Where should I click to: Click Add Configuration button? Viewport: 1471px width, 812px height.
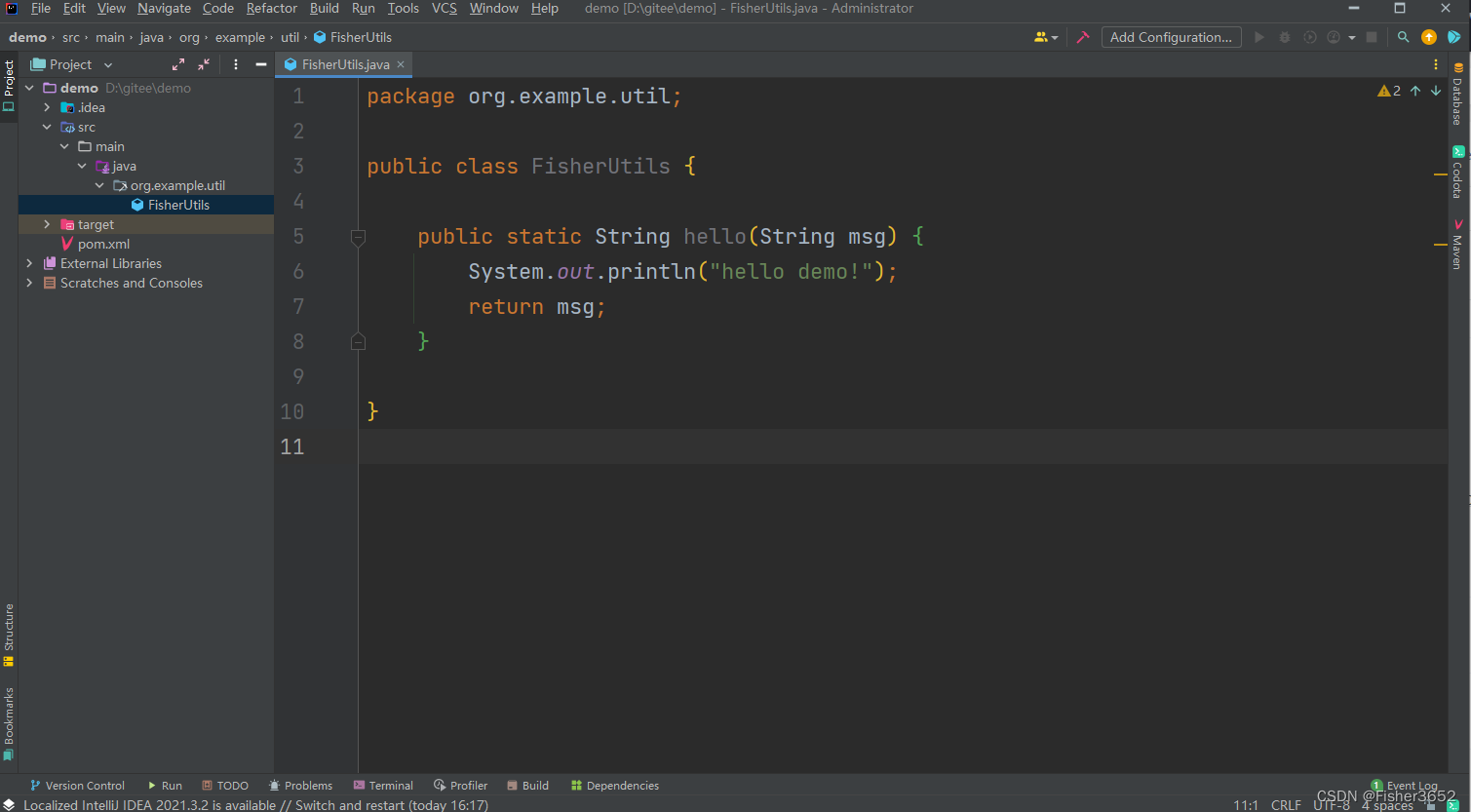tap(1170, 37)
